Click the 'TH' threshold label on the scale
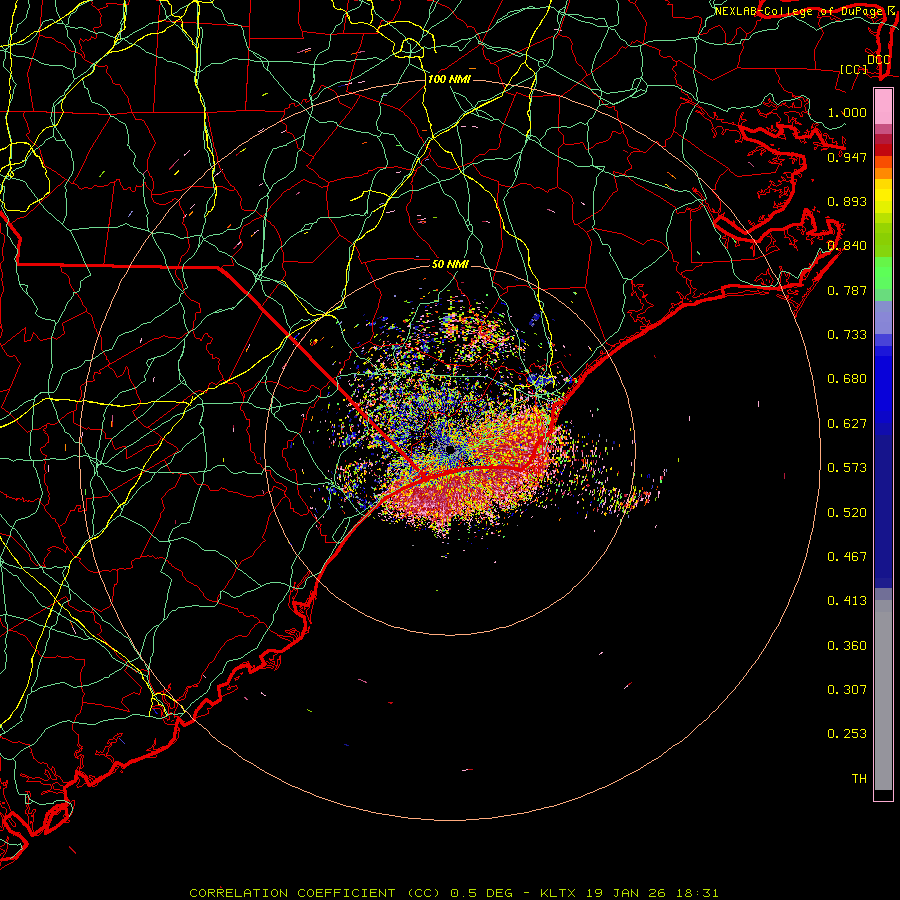The width and height of the screenshot is (900, 900). (859, 779)
